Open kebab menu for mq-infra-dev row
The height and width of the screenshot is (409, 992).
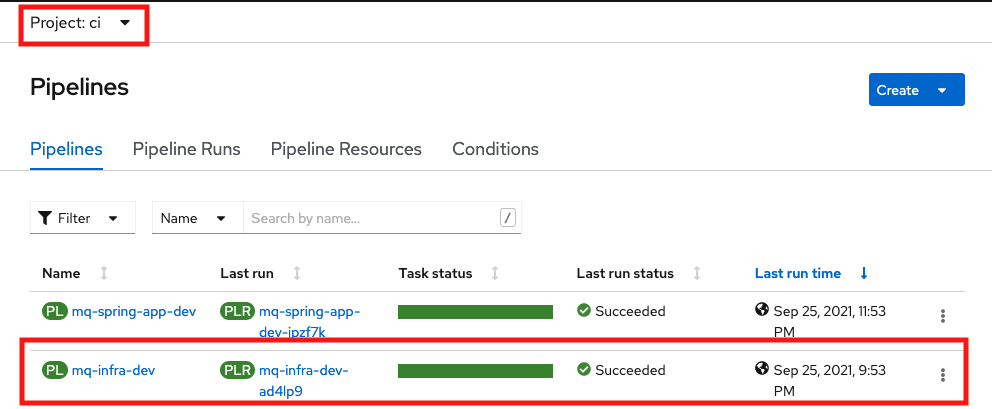tap(943, 375)
